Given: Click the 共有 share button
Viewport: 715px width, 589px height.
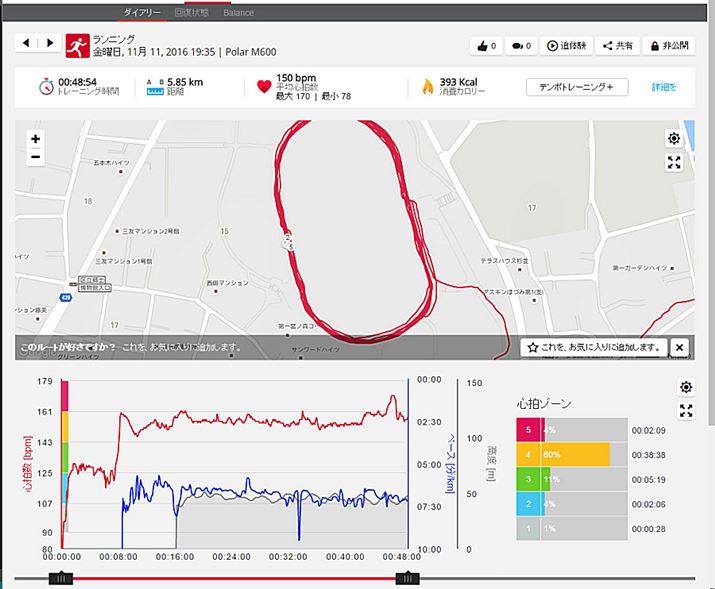Looking at the screenshot, I should point(617,46).
